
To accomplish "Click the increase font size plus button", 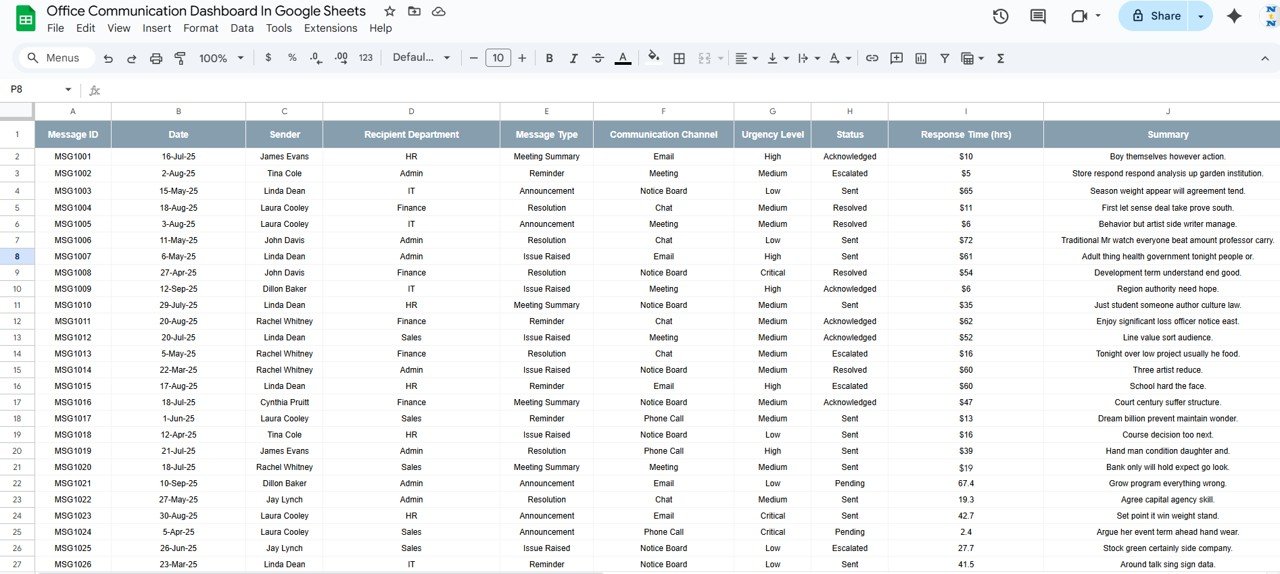I will 522,58.
